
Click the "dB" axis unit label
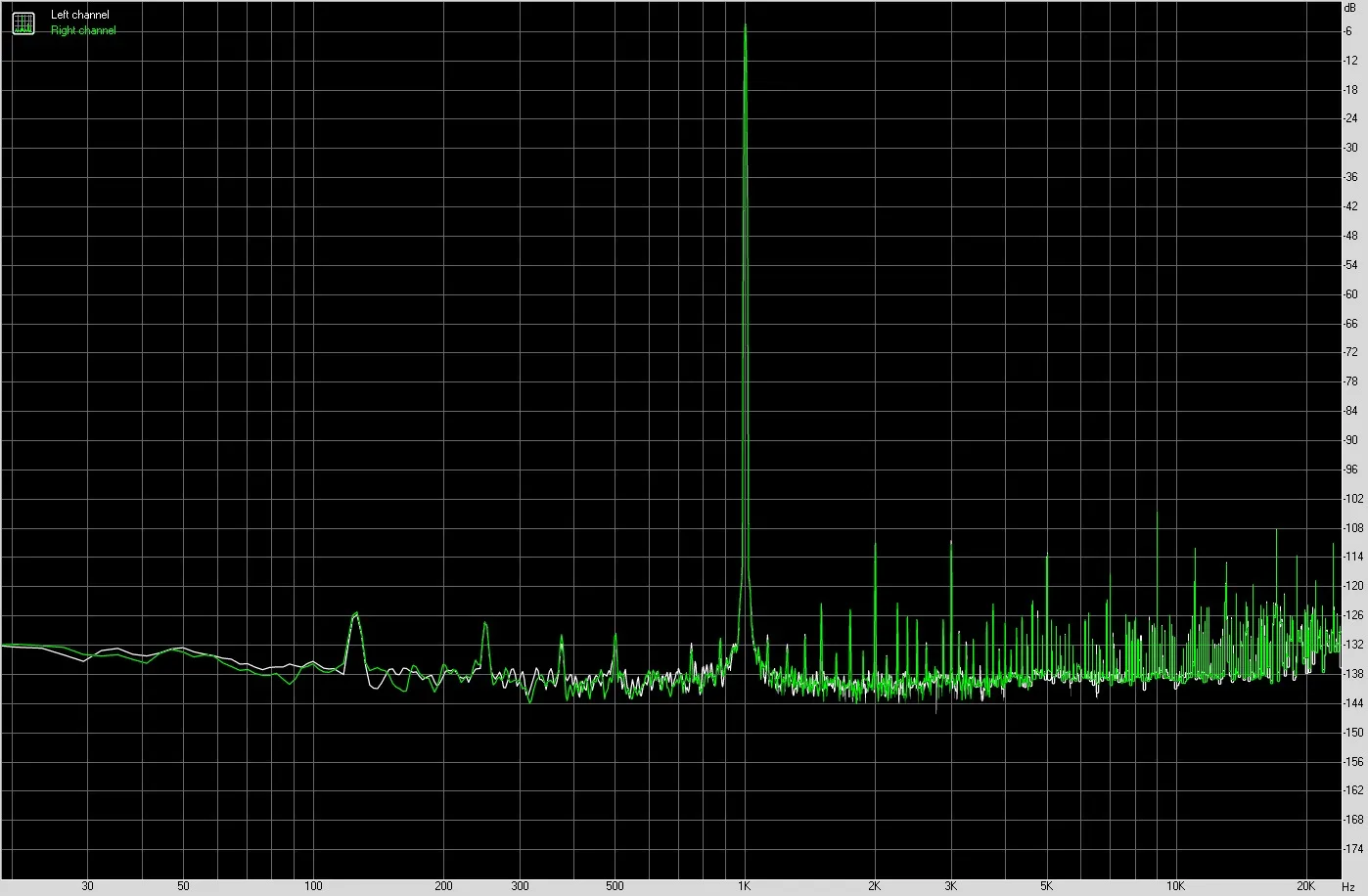pos(1351,7)
